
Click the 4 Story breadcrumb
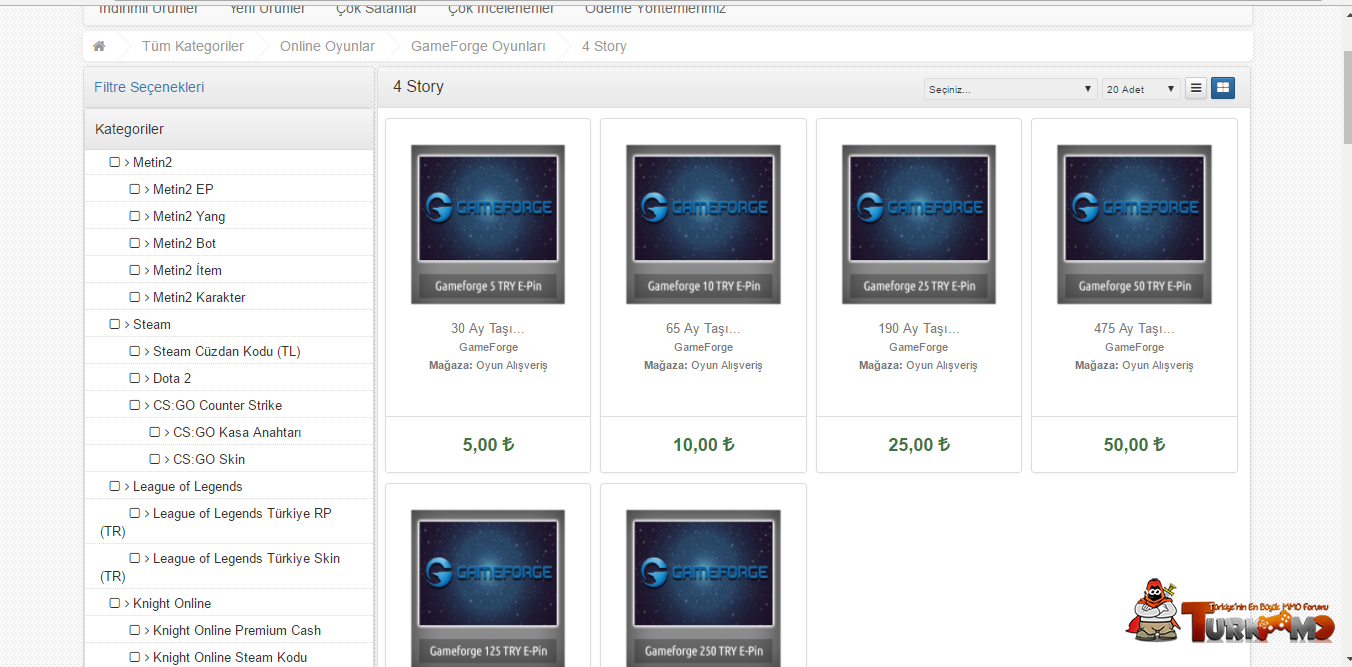click(604, 47)
